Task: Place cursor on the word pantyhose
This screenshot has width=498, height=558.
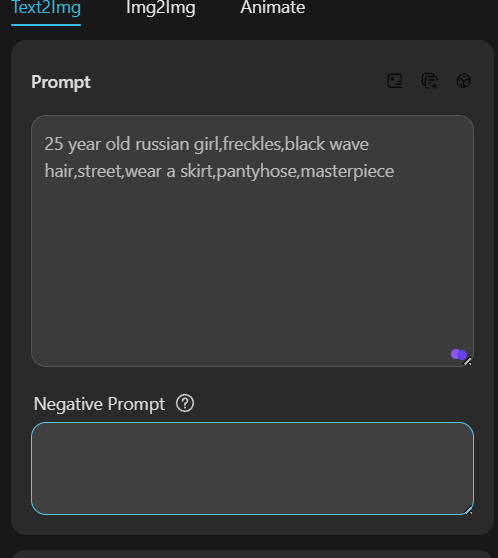Action: pyautogui.click(x=257, y=172)
